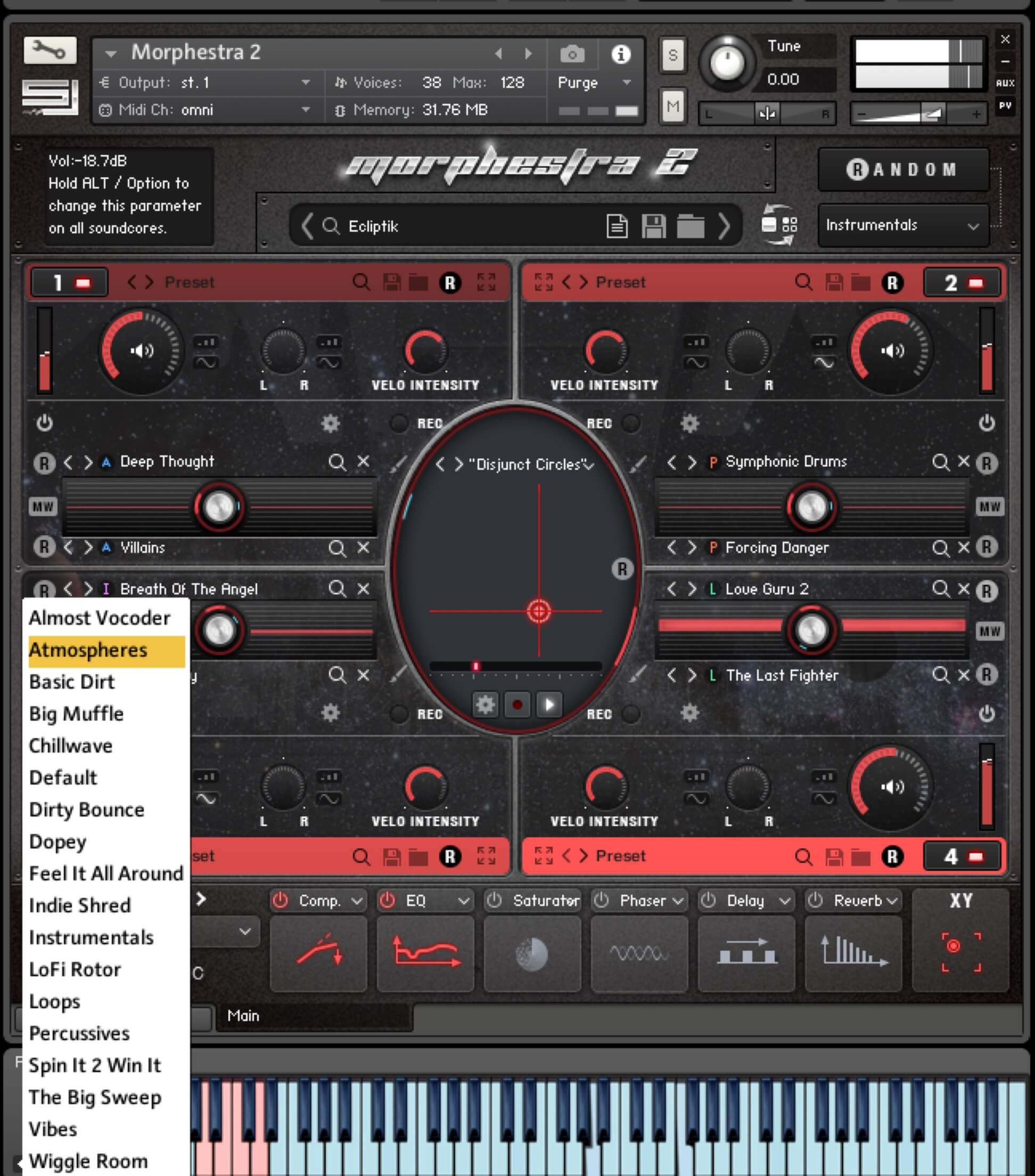This screenshot has height=1176, width=1035.
Task: Open the Kontakt wrench instrument edit icon
Action: [50, 51]
